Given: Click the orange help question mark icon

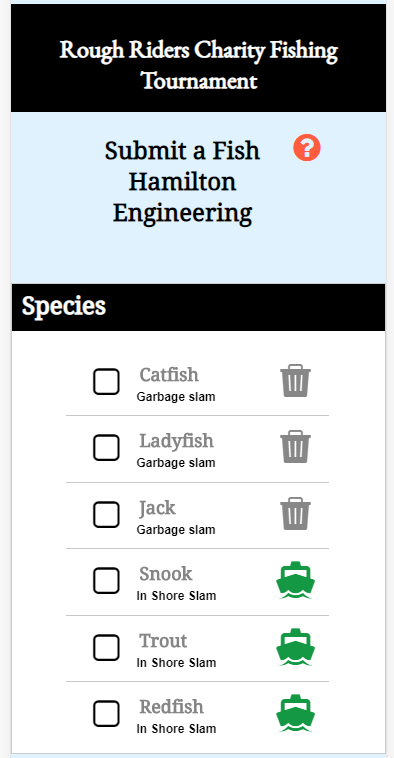Looking at the screenshot, I should [306, 147].
